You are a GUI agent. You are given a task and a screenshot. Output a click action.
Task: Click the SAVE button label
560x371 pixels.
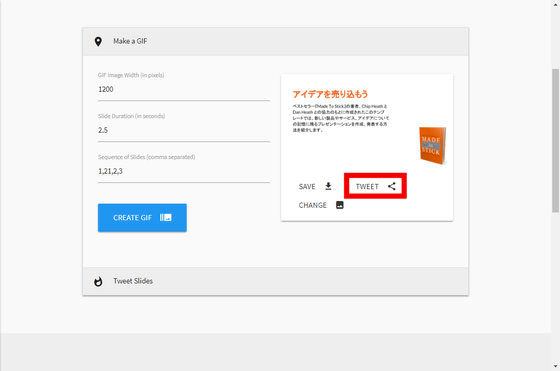click(x=307, y=187)
